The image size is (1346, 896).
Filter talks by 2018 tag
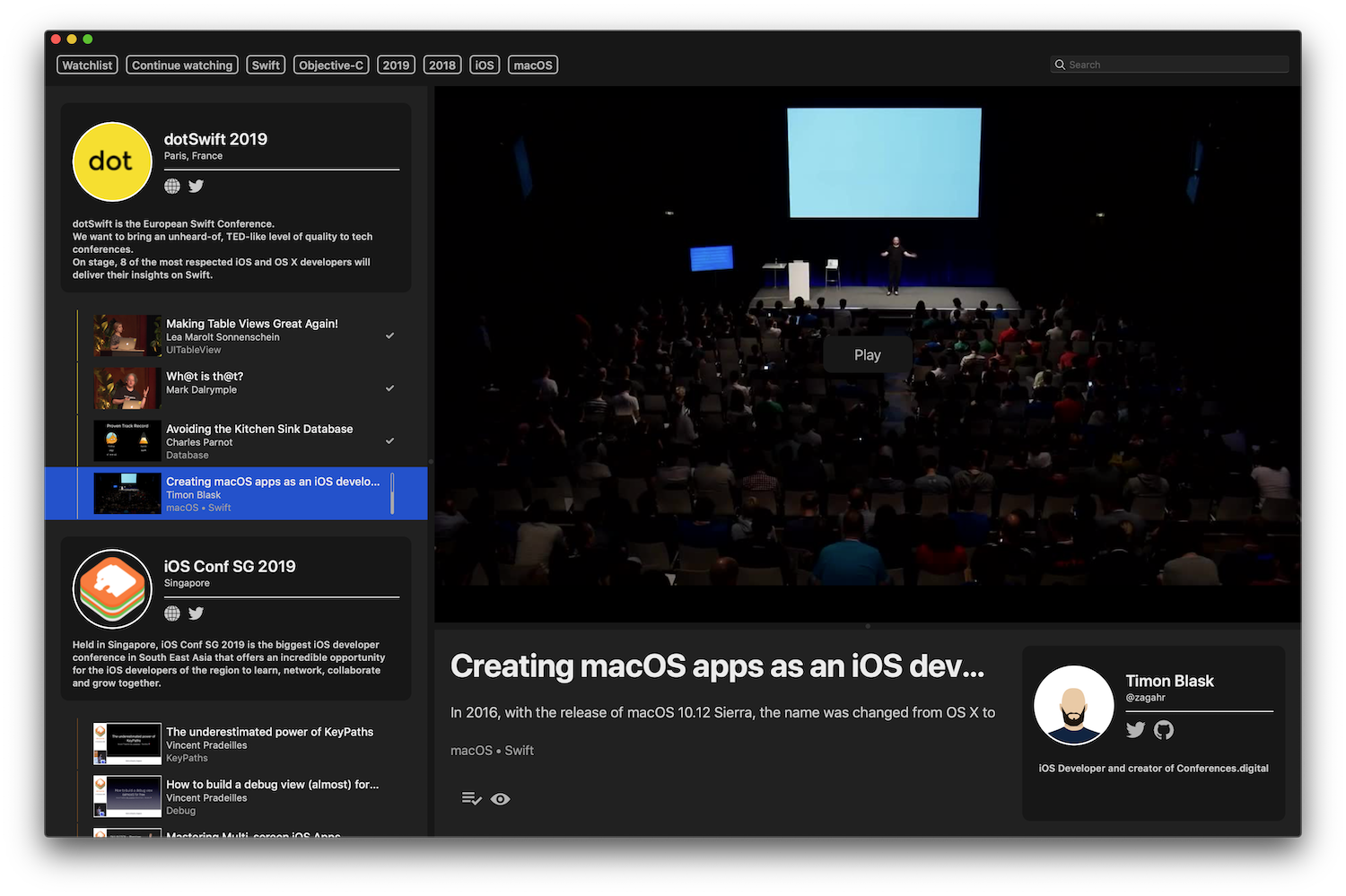442,65
